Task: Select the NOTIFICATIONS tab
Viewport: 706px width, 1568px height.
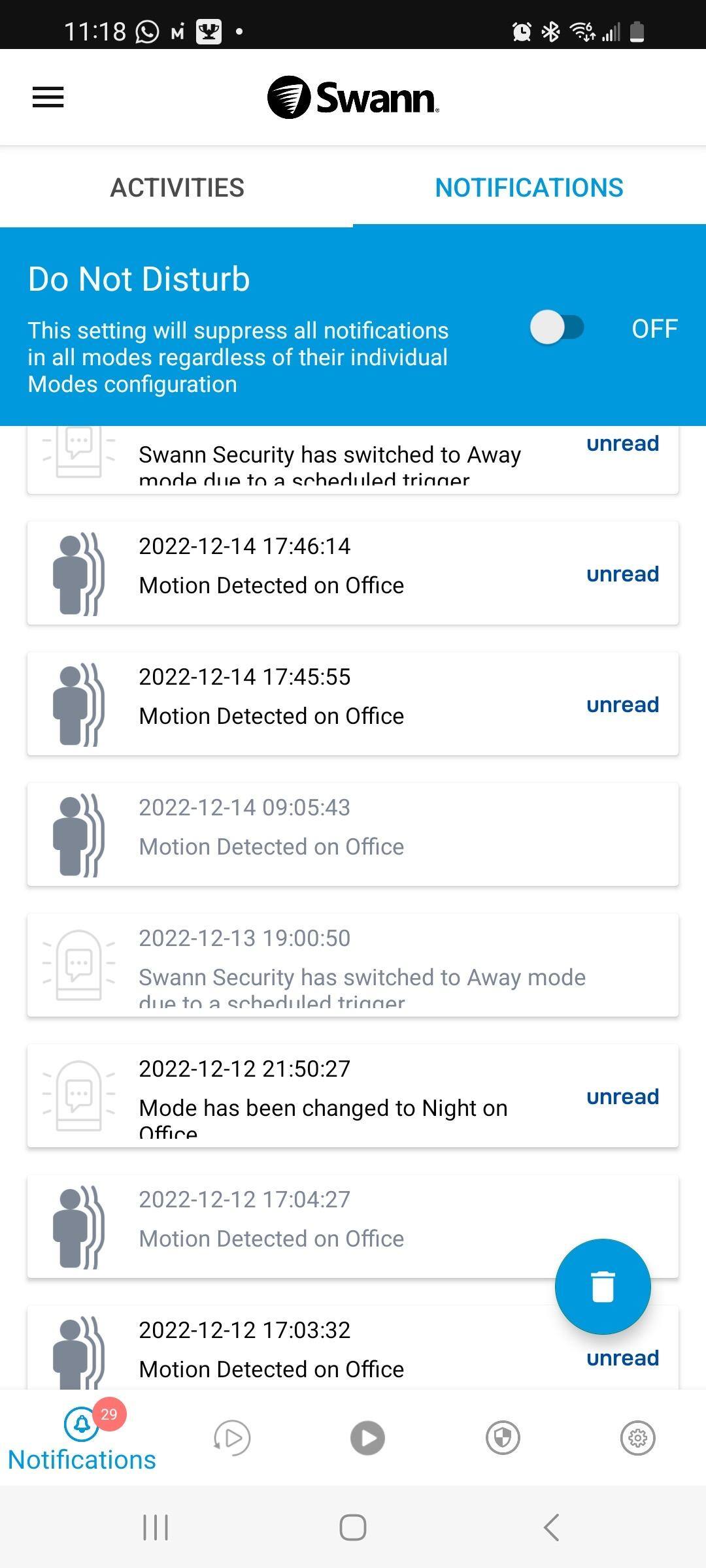Action: pyautogui.click(x=529, y=188)
